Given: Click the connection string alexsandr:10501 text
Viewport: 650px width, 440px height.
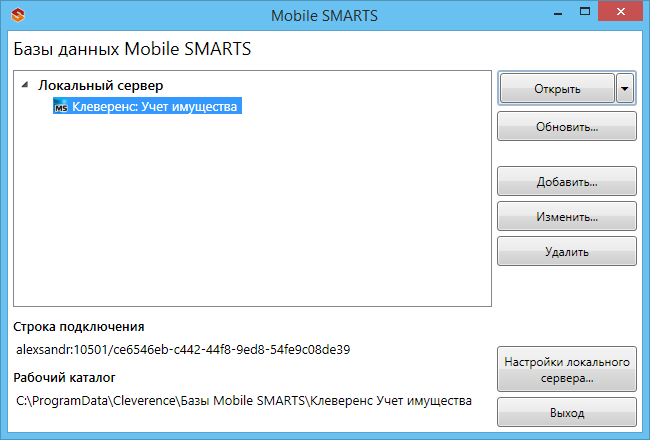Looking at the screenshot, I should (x=183, y=350).
